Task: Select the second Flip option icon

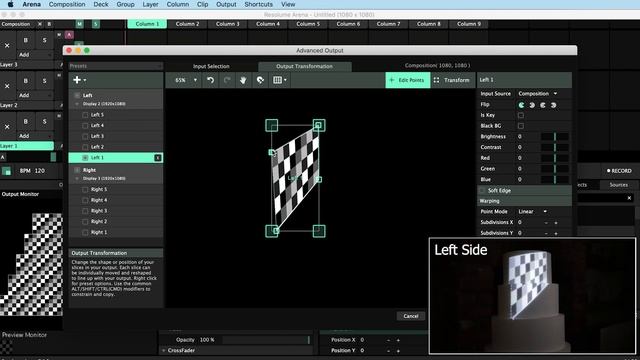Action: pyautogui.click(x=532, y=105)
